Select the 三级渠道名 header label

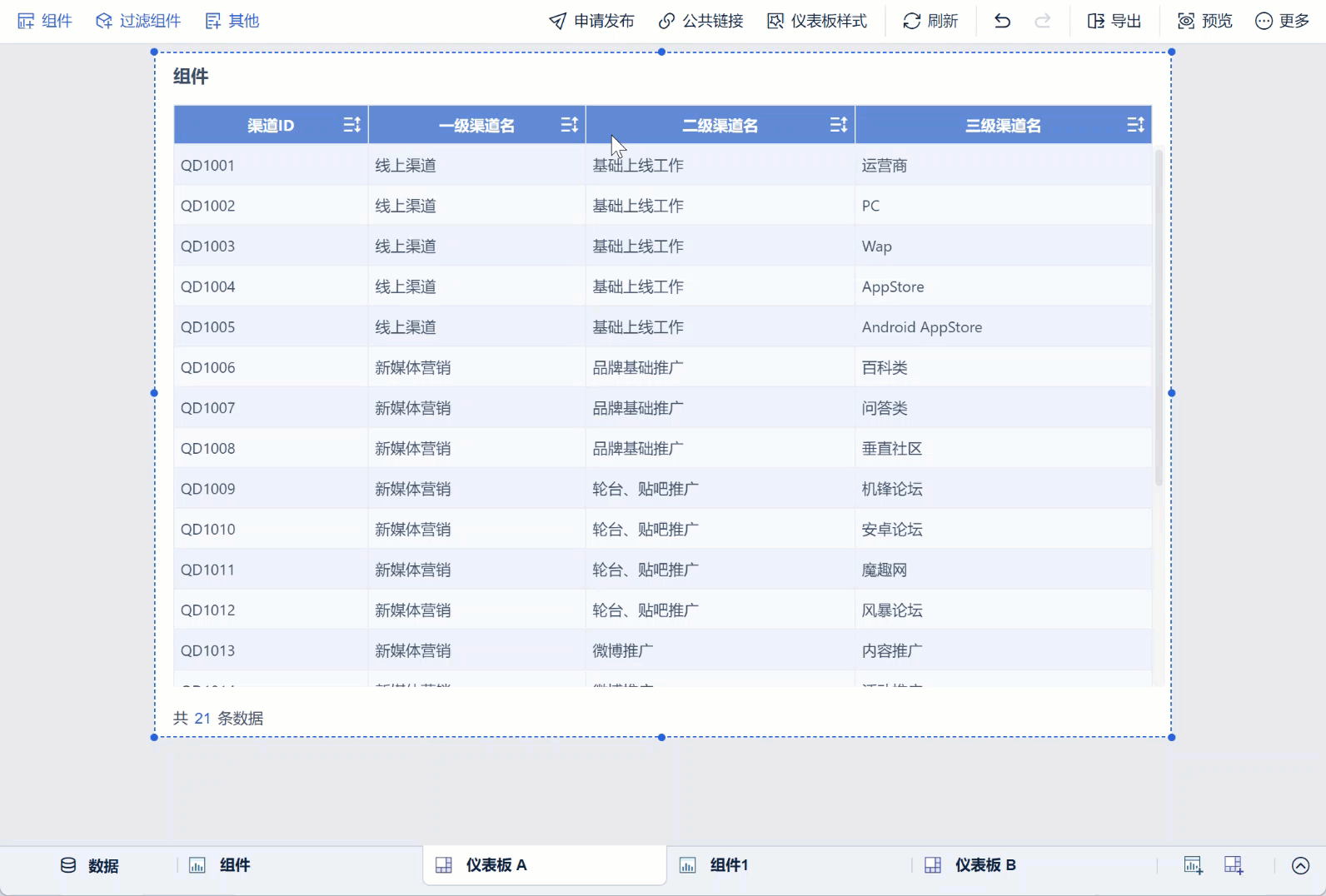(x=1003, y=126)
